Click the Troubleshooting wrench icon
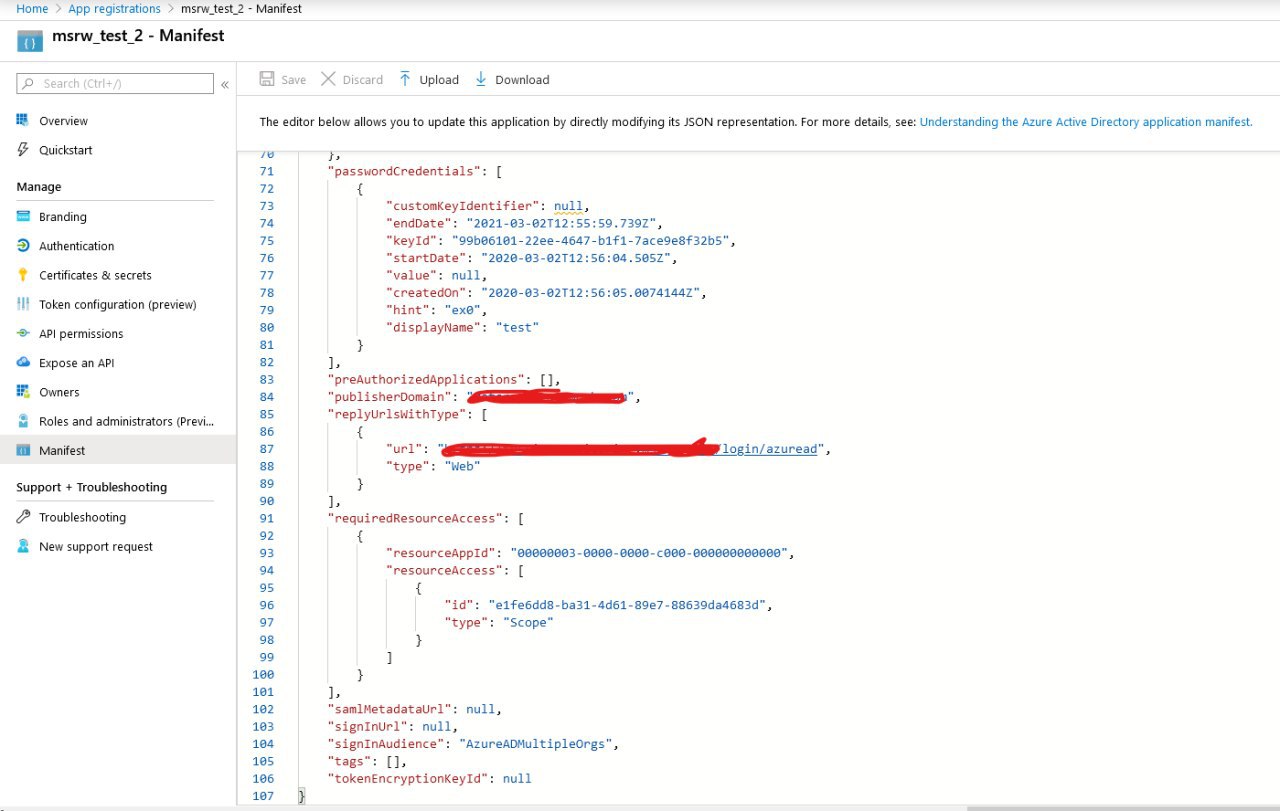The image size is (1280, 811). coord(22,517)
